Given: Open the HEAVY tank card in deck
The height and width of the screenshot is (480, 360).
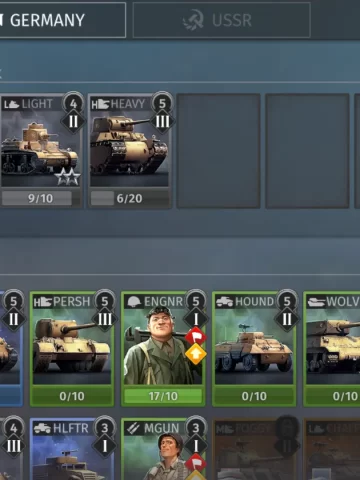Looking at the screenshot, I should pos(129,151).
